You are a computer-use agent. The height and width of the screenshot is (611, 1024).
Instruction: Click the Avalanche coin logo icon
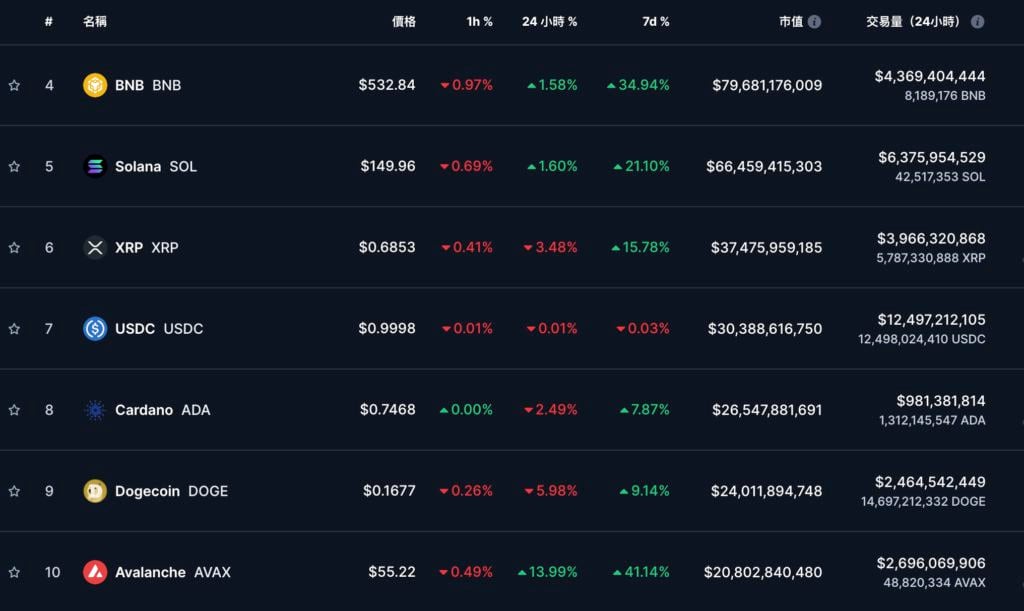click(95, 572)
